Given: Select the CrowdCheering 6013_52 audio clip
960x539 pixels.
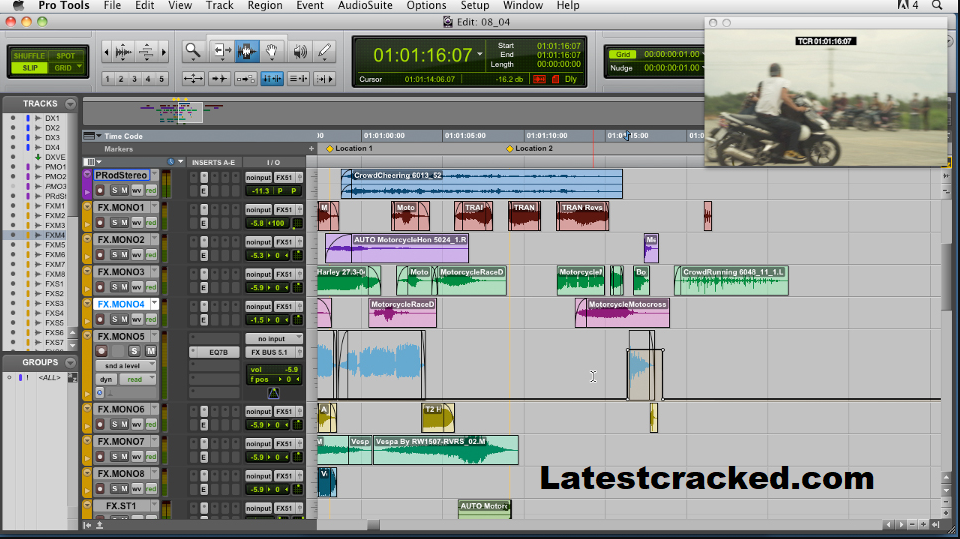Looking at the screenshot, I should [482, 184].
